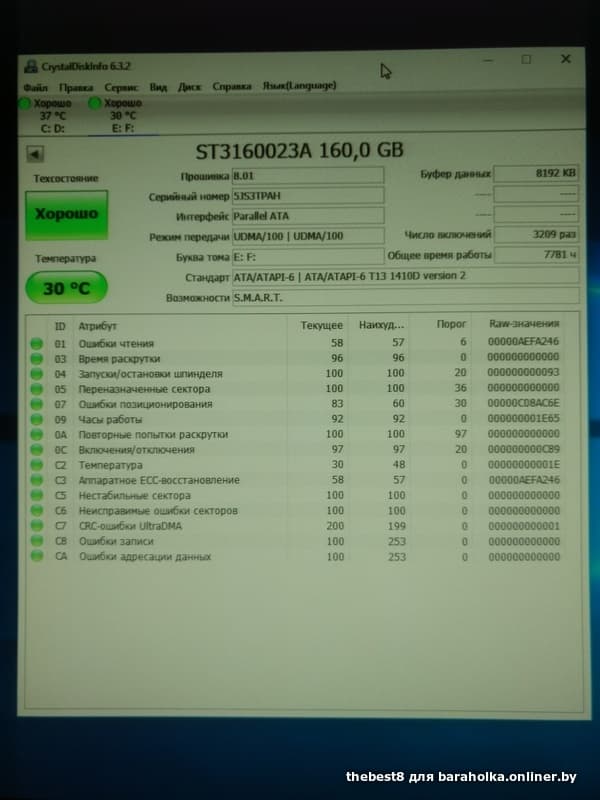Click raw value 000000001E65
Viewport: 600px width, 800px height.
524,418
